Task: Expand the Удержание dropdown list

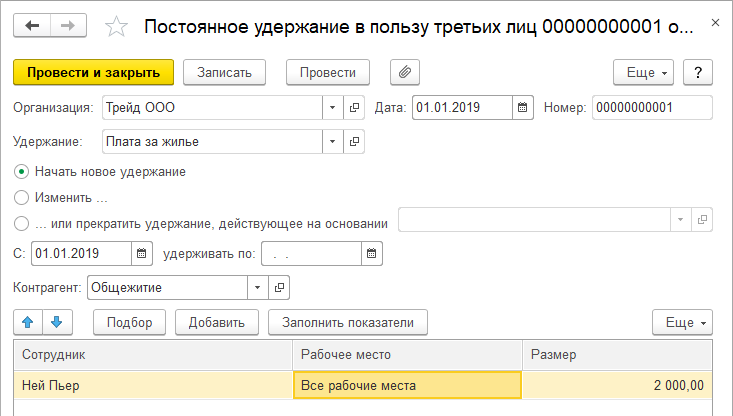Action: [333, 142]
